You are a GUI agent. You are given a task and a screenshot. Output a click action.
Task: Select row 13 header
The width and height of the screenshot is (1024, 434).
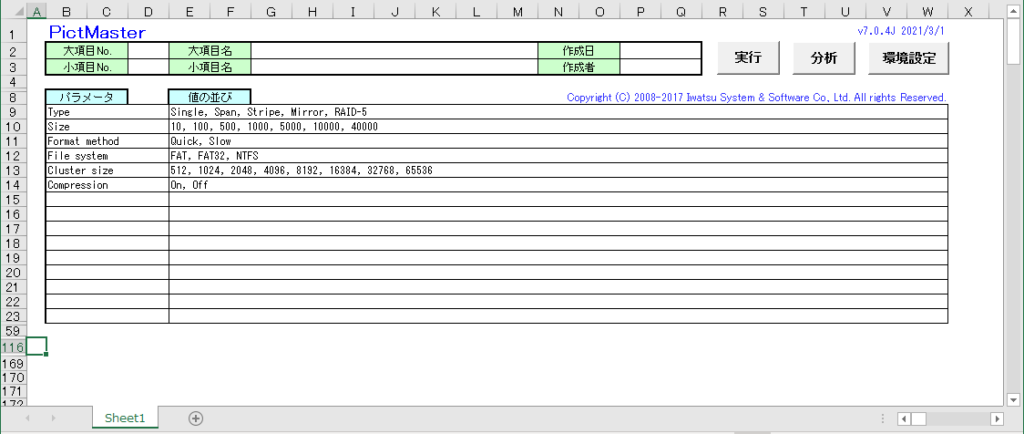click(x=11, y=171)
